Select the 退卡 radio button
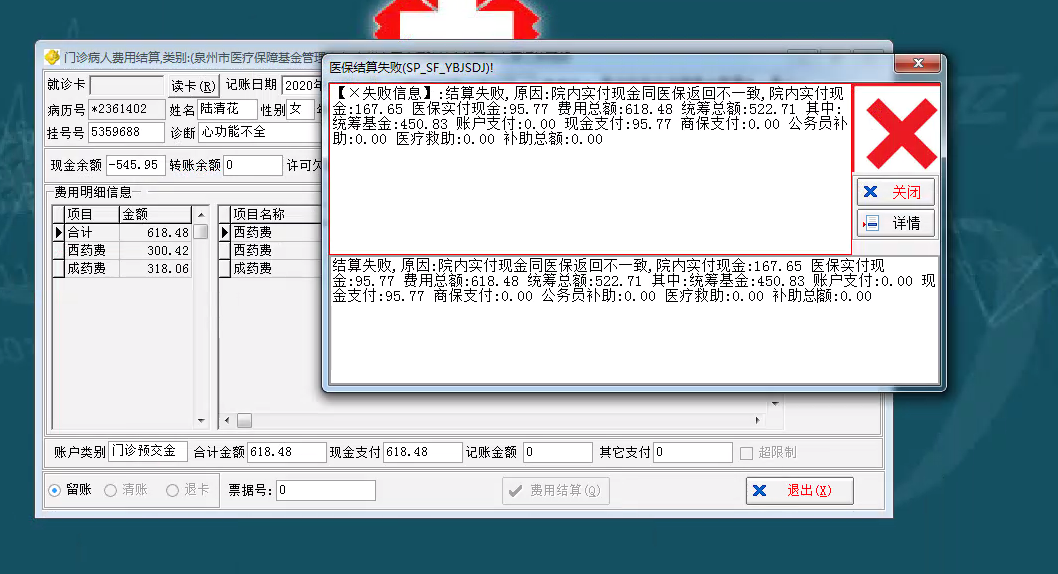The height and width of the screenshot is (574, 1058). coord(172,490)
